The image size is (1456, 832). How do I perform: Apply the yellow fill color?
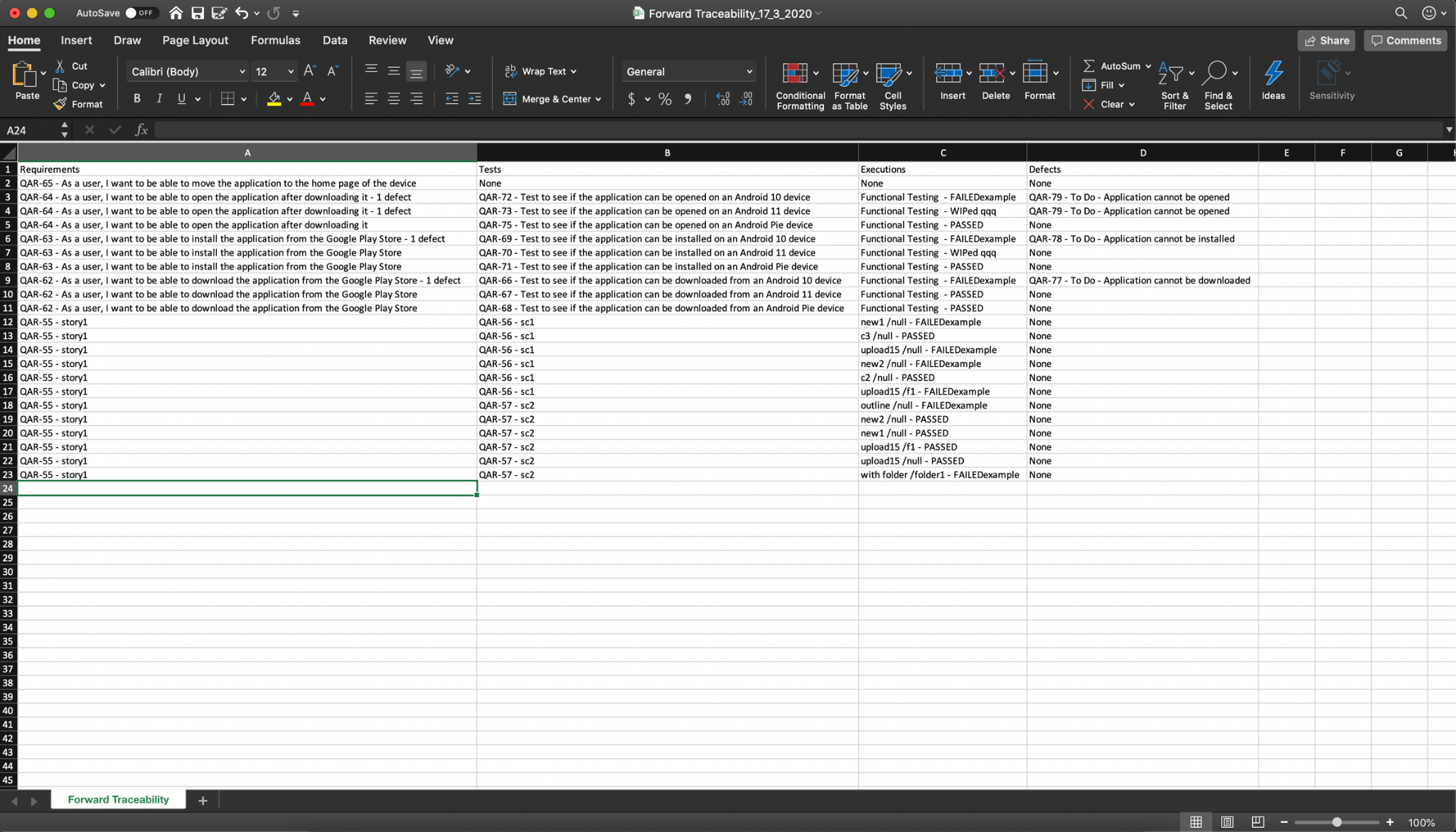point(274,99)
